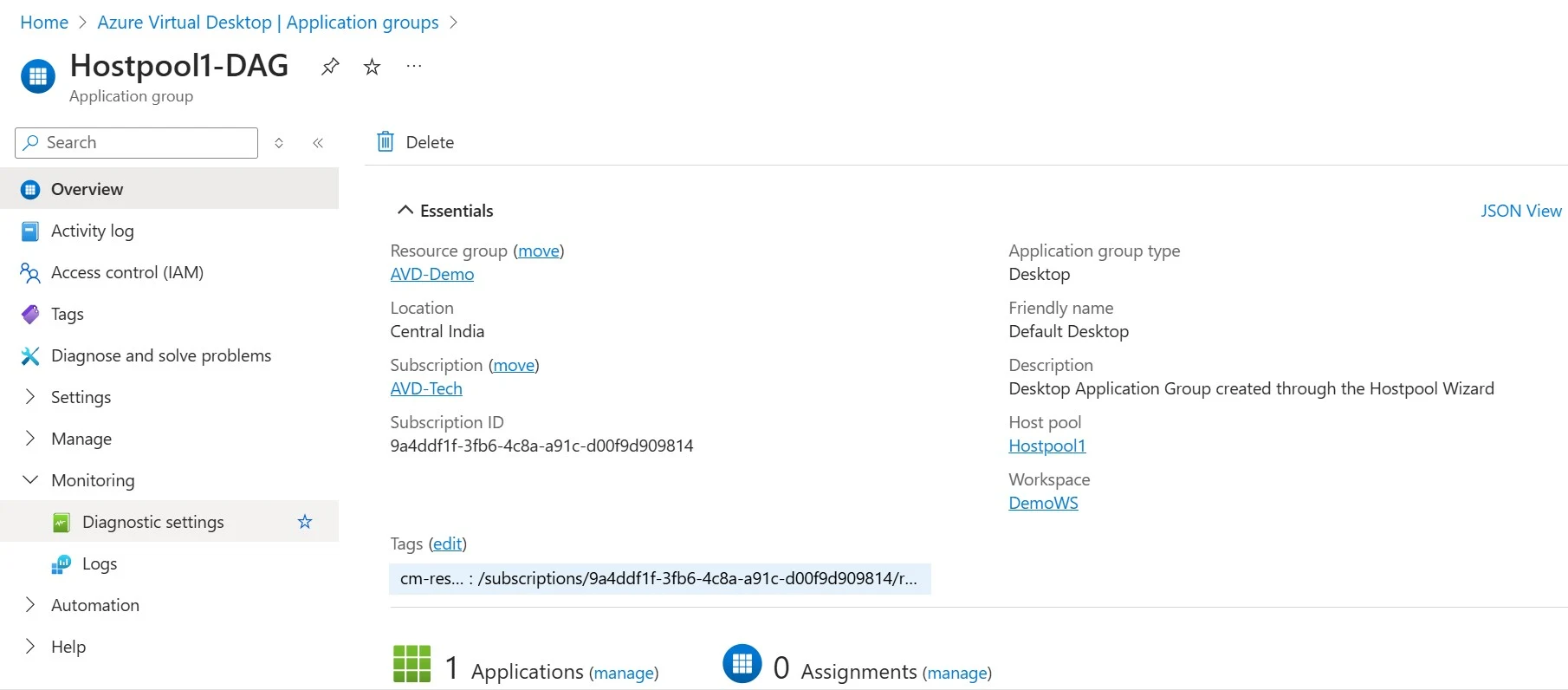The image size is (1568, 690).
Task: Click the Description text about Hostpool Wizard
Action: click(1251, 388)
